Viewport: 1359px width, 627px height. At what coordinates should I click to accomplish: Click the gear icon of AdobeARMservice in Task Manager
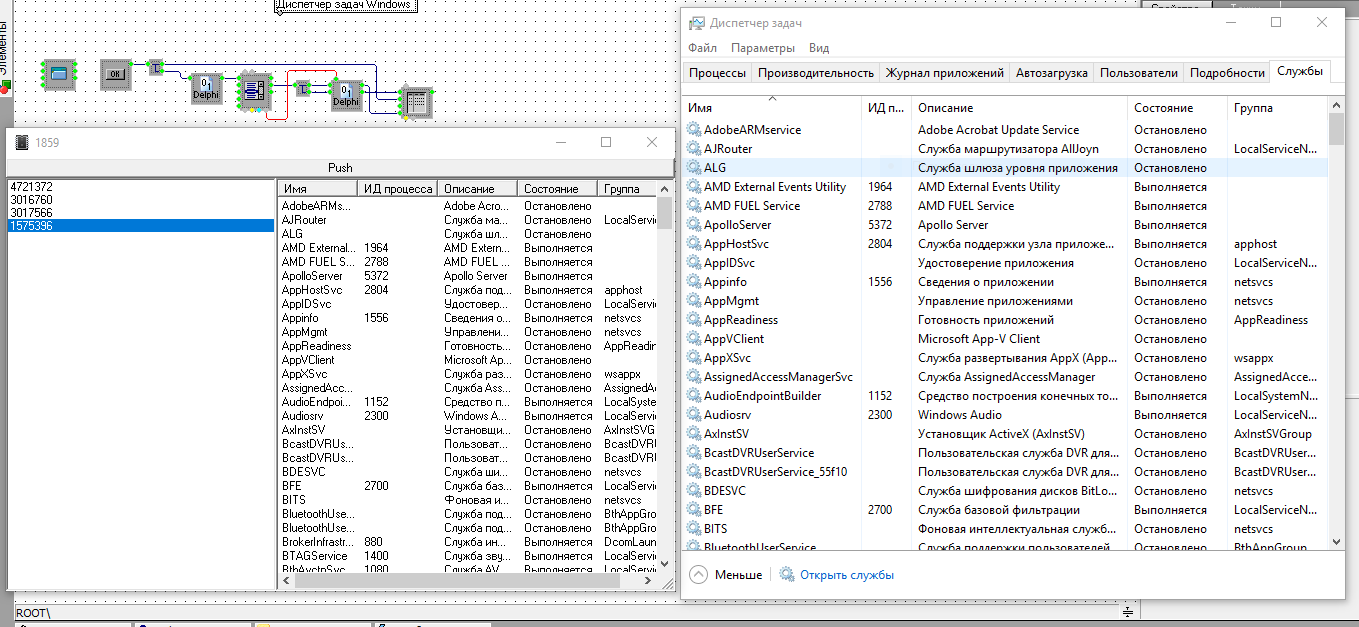694,130
